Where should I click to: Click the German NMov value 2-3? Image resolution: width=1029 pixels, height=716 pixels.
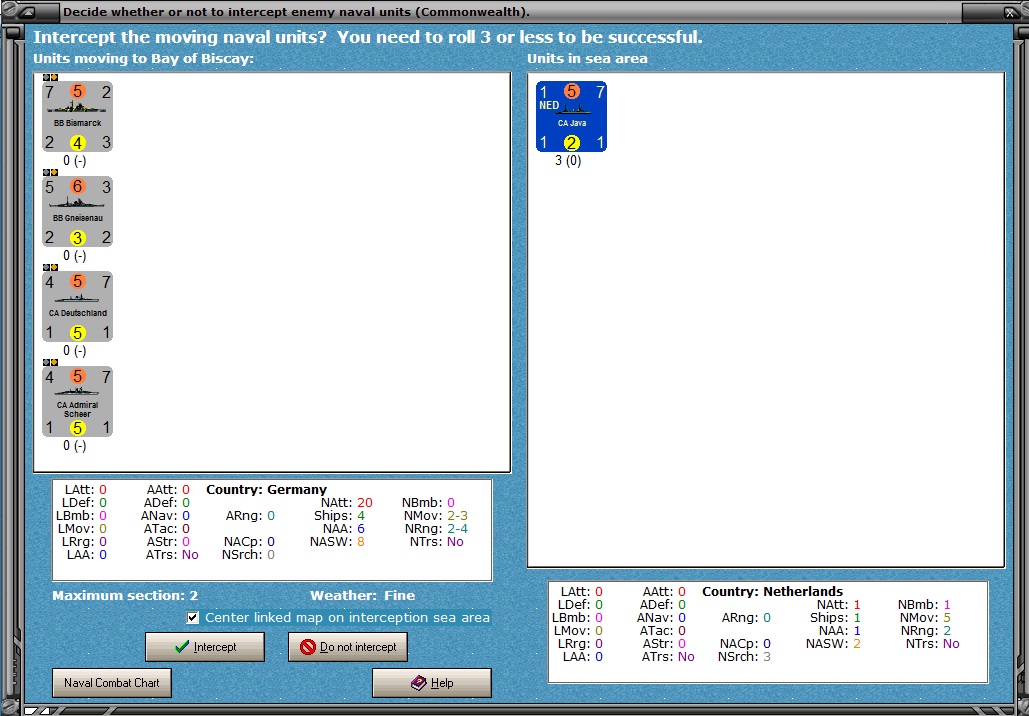[457, 516]
